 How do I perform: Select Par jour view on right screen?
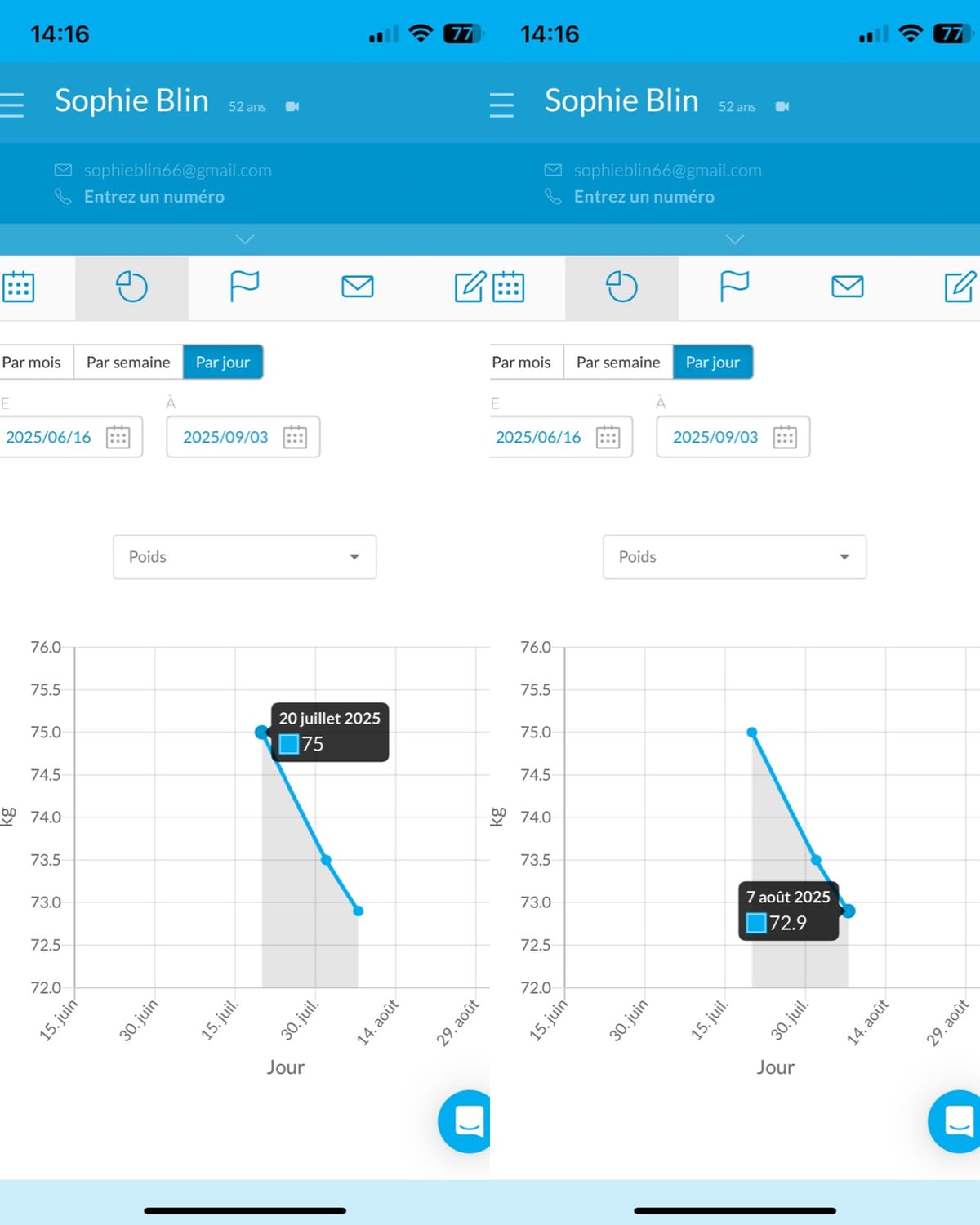pos(713,362)
